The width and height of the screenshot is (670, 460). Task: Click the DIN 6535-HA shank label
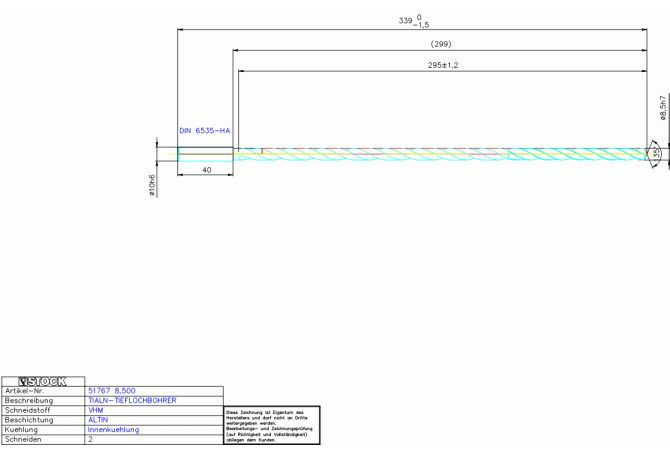point(204,131)
